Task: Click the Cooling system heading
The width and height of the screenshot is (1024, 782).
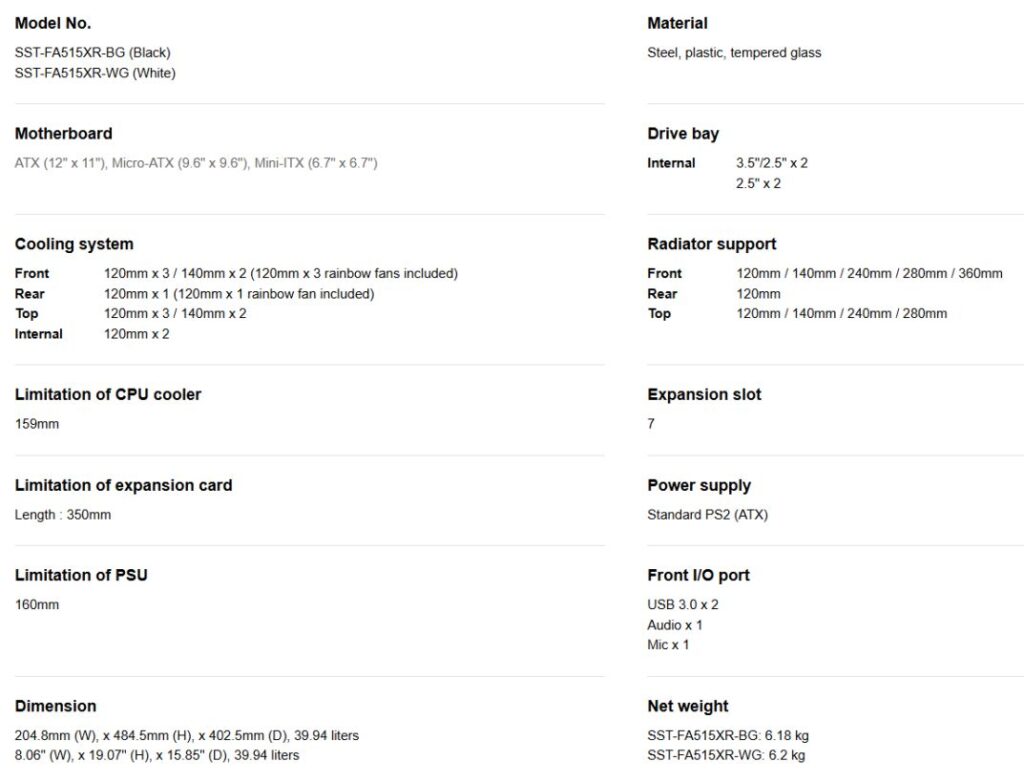Action: click(74, 244)
